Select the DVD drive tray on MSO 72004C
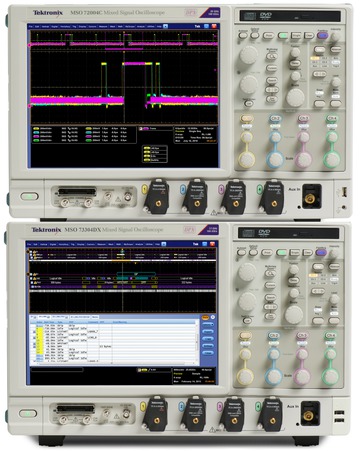 (290, 16)
